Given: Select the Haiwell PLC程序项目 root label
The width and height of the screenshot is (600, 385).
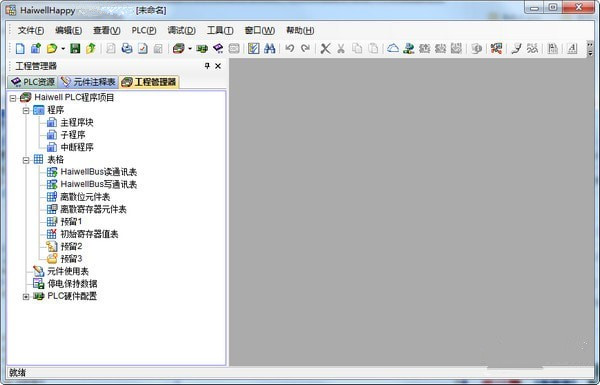Looking at the screenshot, I should tap(74, 98).
